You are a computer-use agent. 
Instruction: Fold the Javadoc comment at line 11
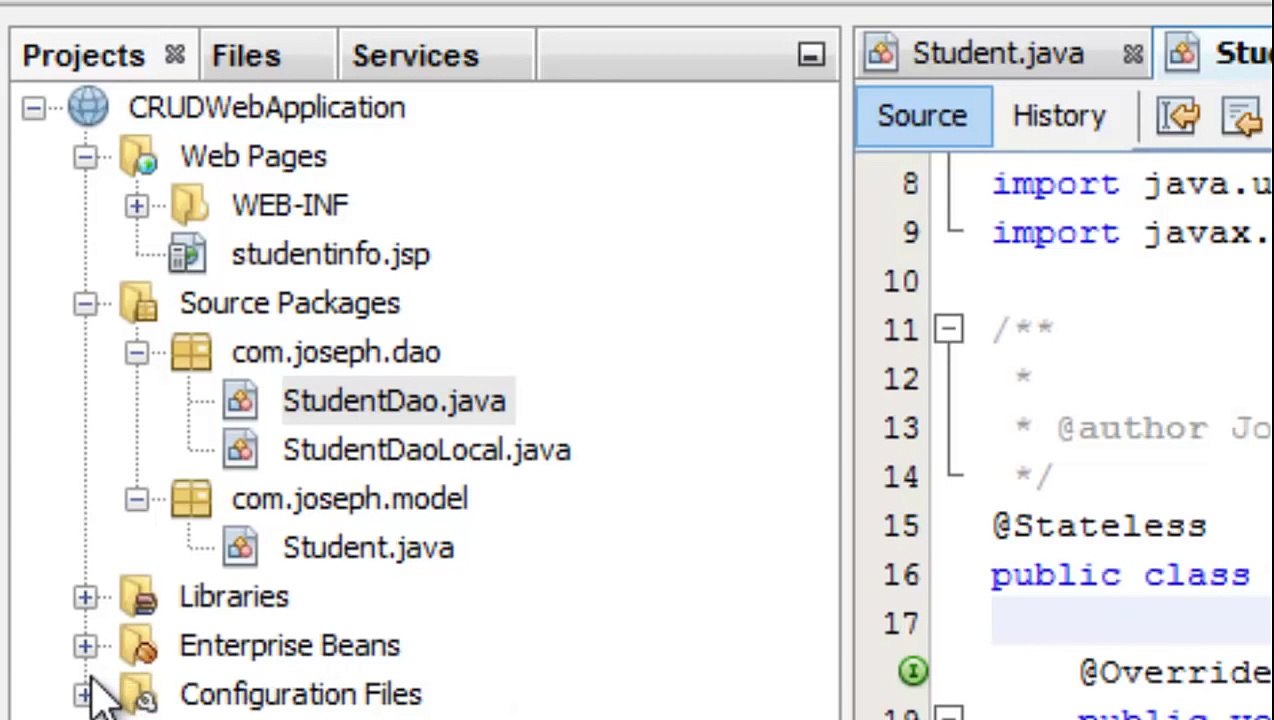948,329
